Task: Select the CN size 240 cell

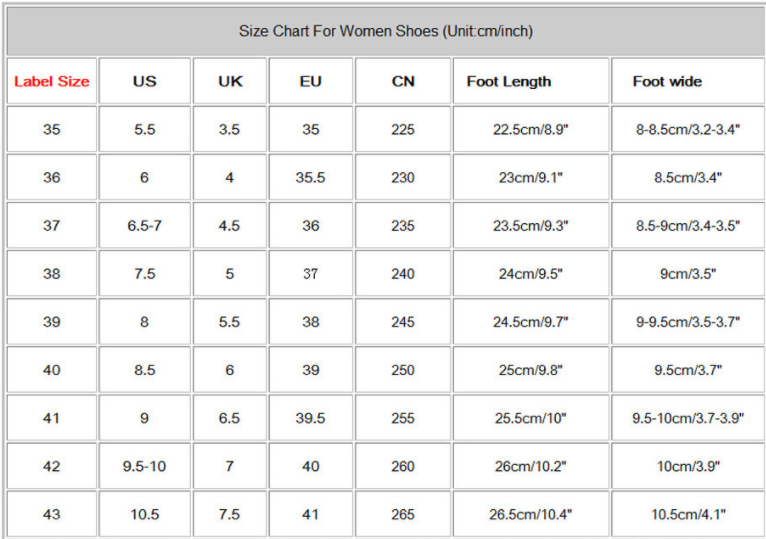Action: click(x=403, y=274)
